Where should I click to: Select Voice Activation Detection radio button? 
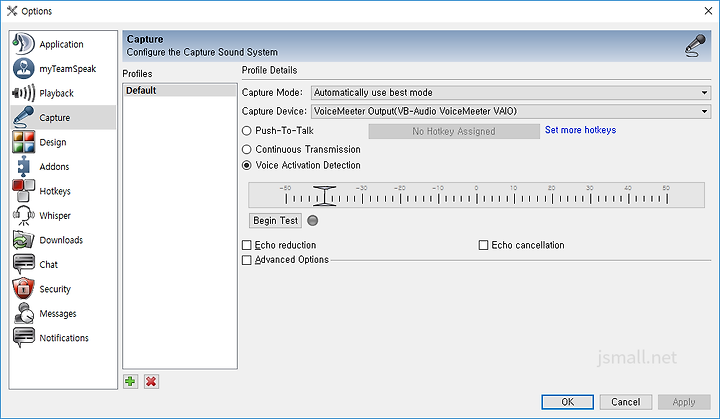[247, 165]
